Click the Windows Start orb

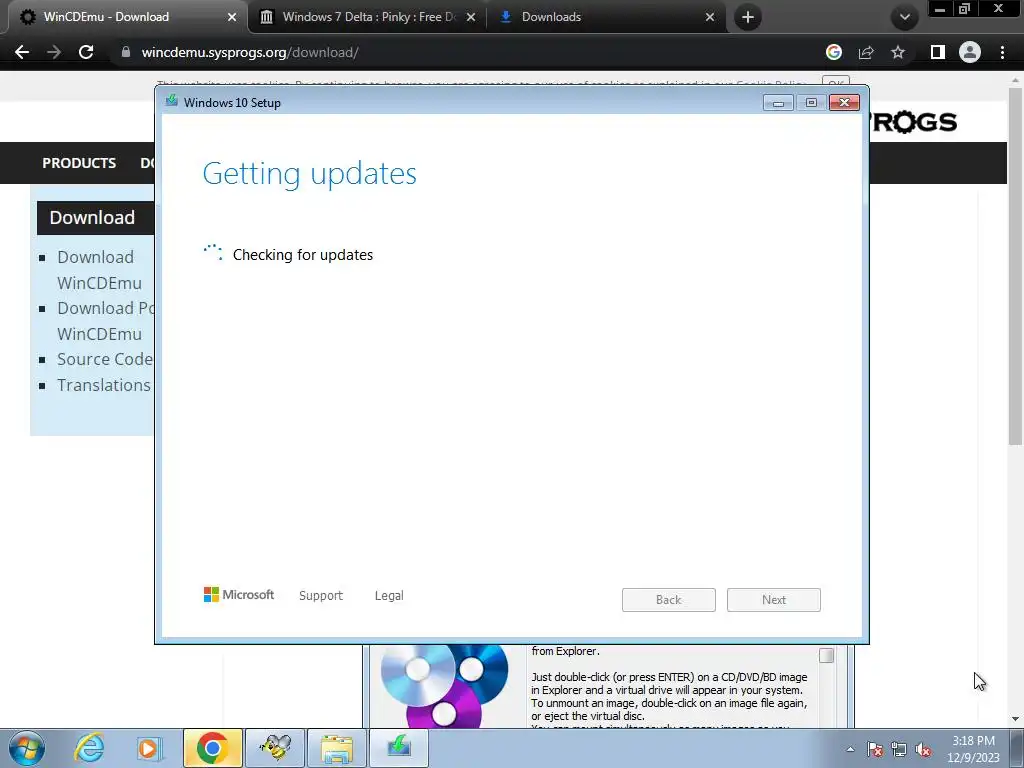[27, 748]
